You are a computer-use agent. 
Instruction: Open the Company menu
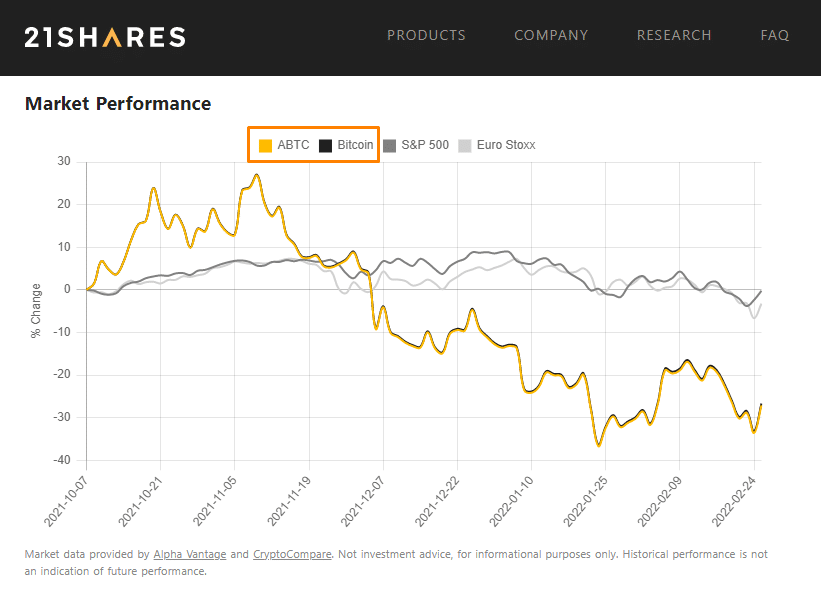coord(551,35)
